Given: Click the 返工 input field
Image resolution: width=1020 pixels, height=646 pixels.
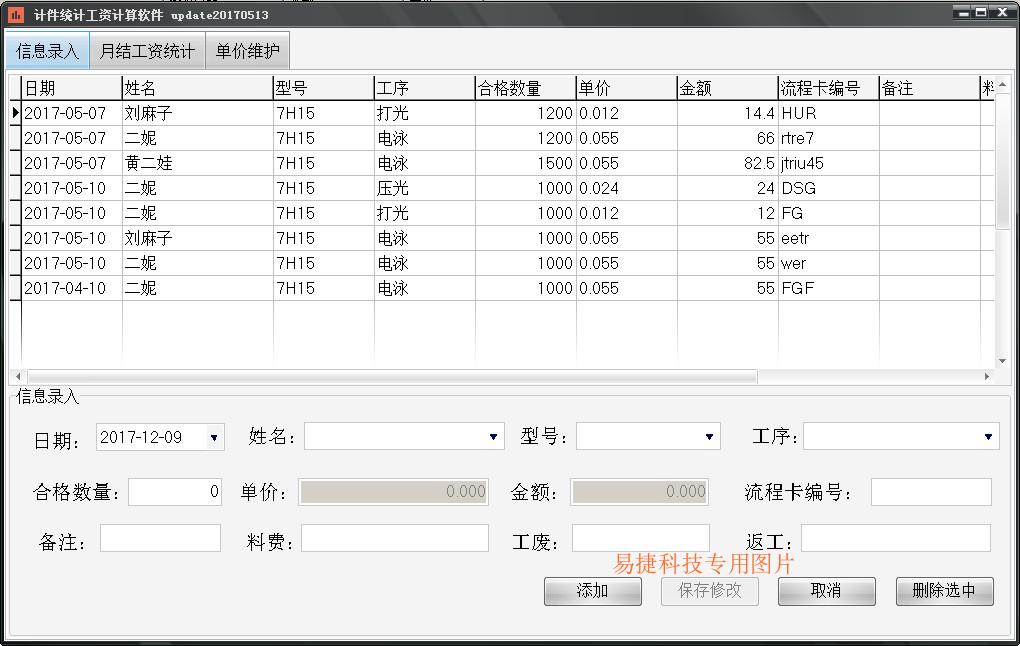Looking at the screenshot, I should [896, 539].
